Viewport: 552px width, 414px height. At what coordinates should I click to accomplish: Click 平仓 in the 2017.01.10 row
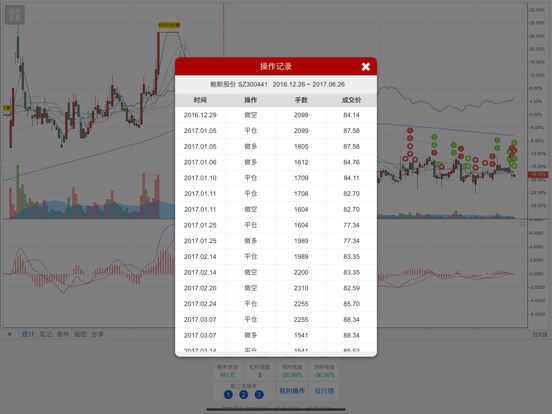point(251,178)
